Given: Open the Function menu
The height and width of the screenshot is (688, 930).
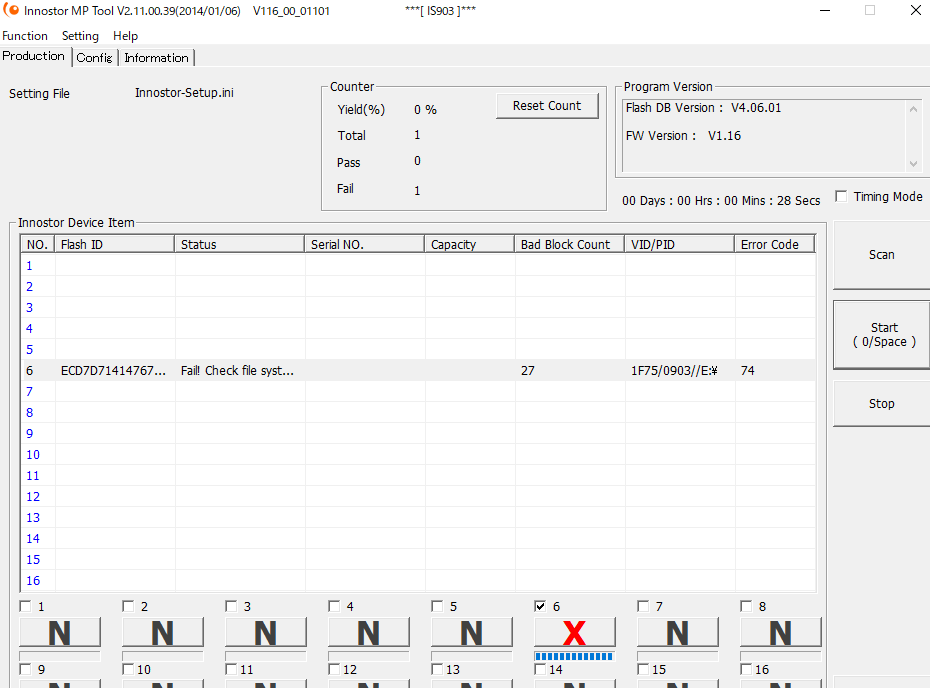Looking at the screenshot, I should tap(25, 36).
